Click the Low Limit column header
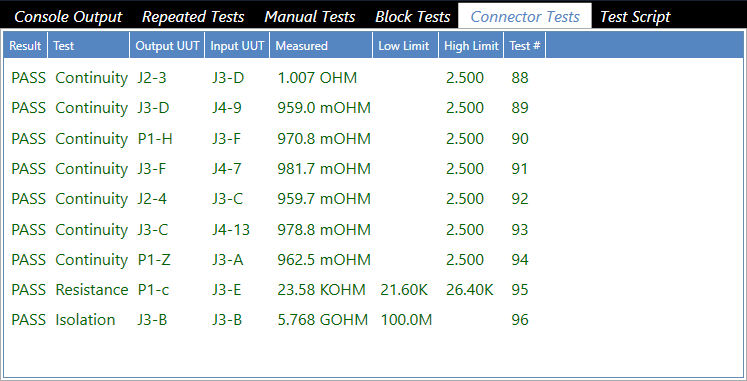The image size is (747, 381). pos(405,46)
